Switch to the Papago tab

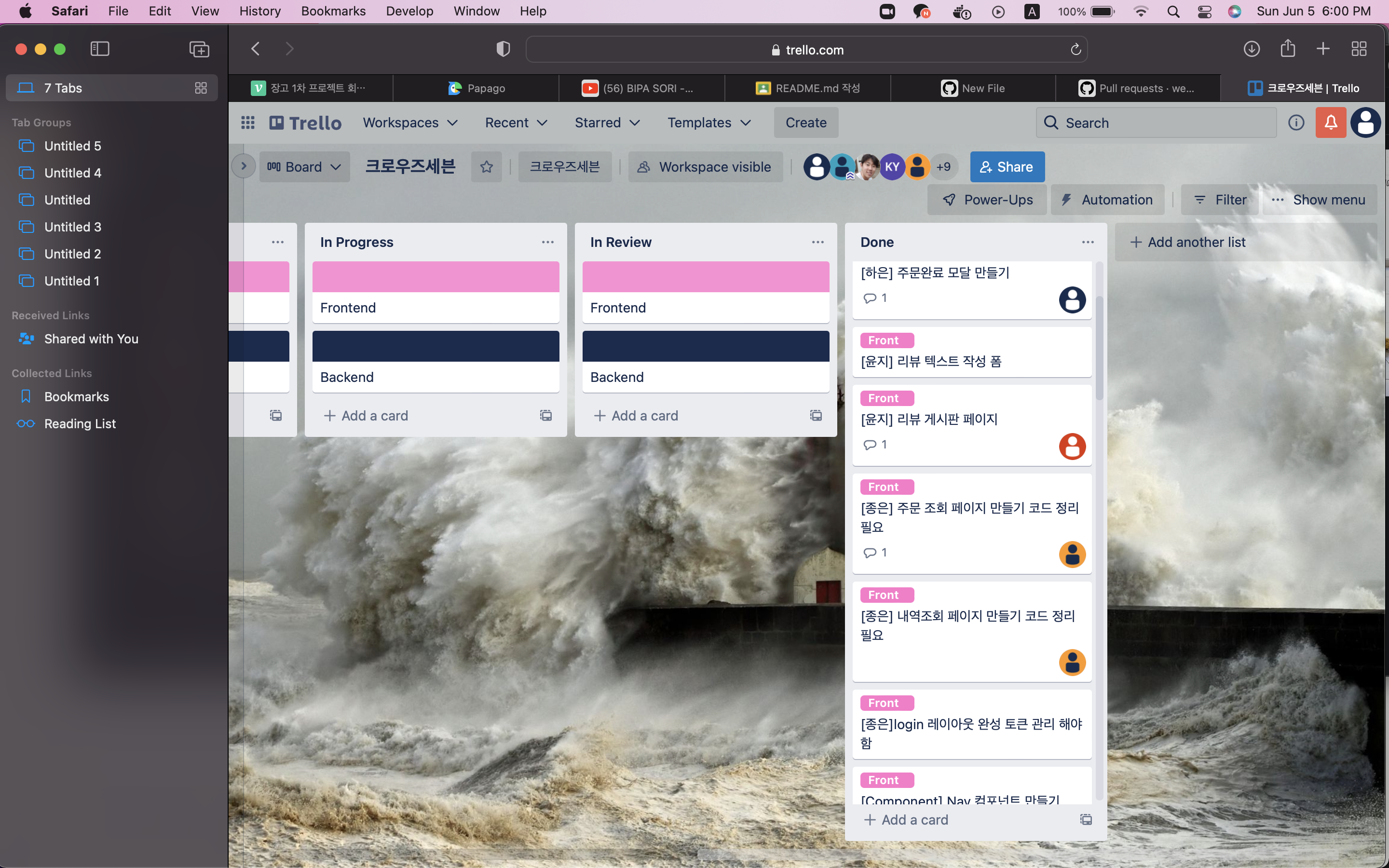476,88
